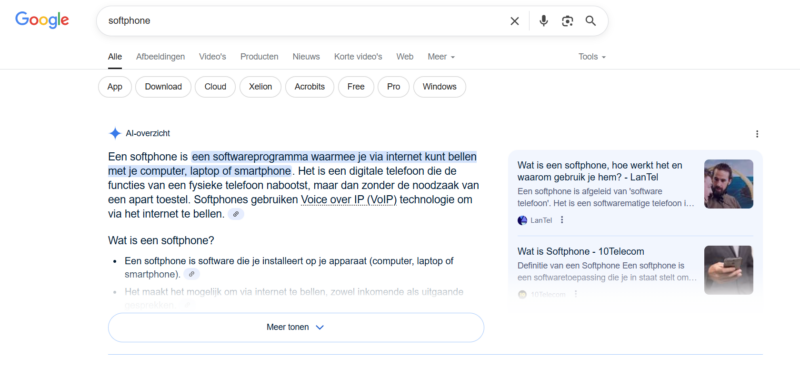Screen dimensions: 800x368
Task: Open three-dot menu next to LanTel source
Action: click(562, 220)
